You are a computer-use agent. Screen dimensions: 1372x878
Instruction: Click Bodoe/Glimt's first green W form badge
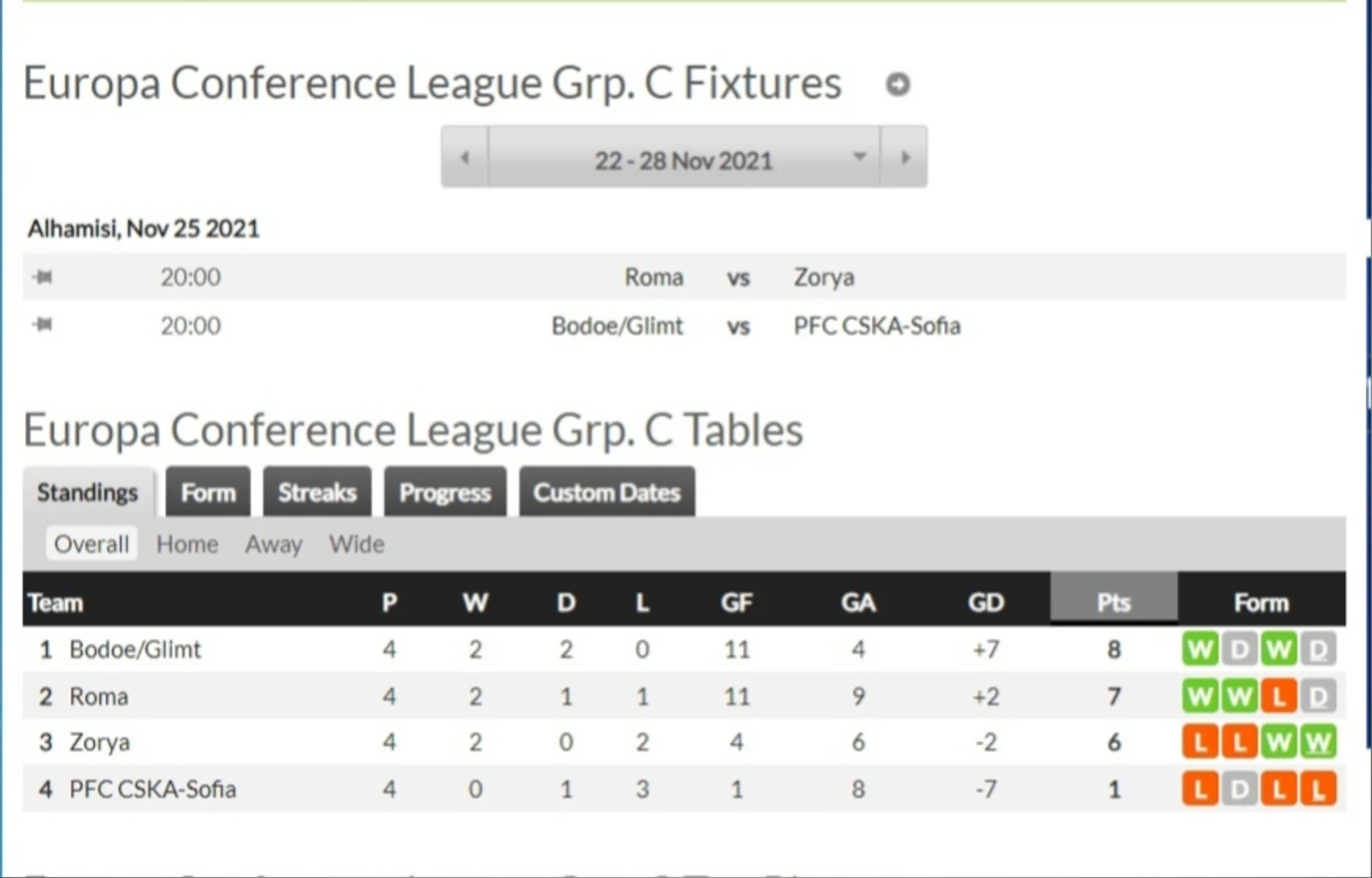point(1200,649)
